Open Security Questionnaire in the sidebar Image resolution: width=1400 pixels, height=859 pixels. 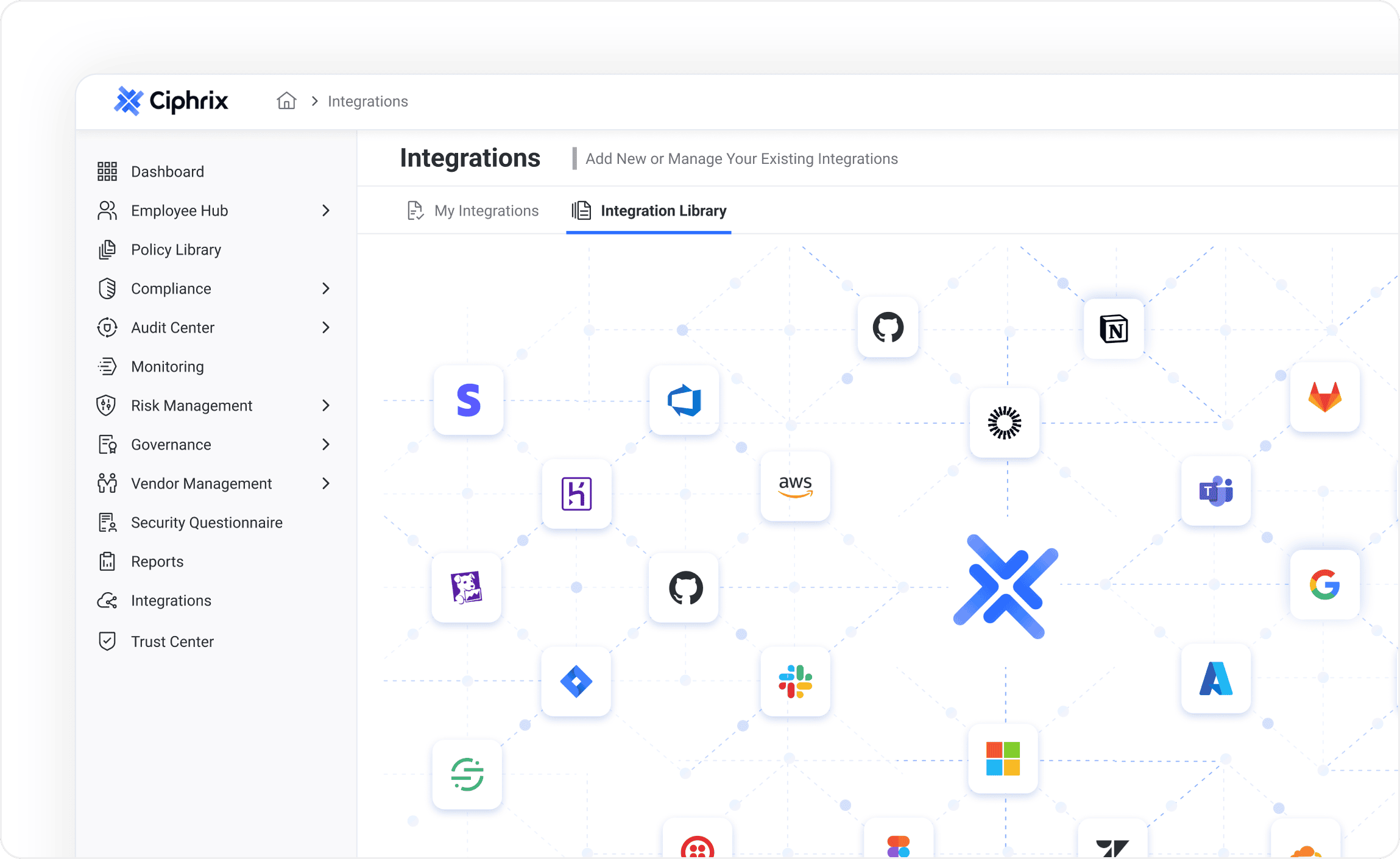click(207, 523)
